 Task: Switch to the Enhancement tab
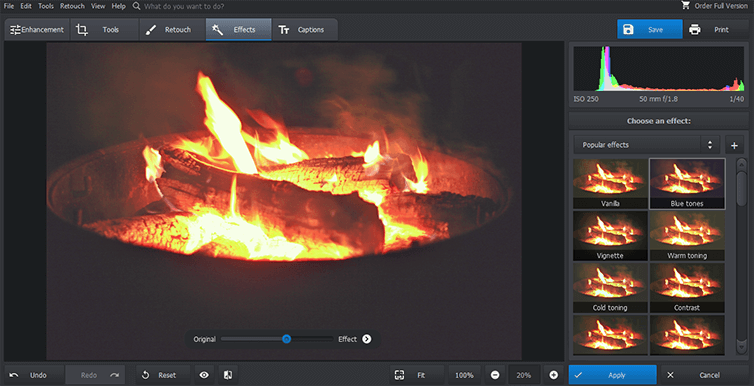pyautogui.click(x=37, y=30)
